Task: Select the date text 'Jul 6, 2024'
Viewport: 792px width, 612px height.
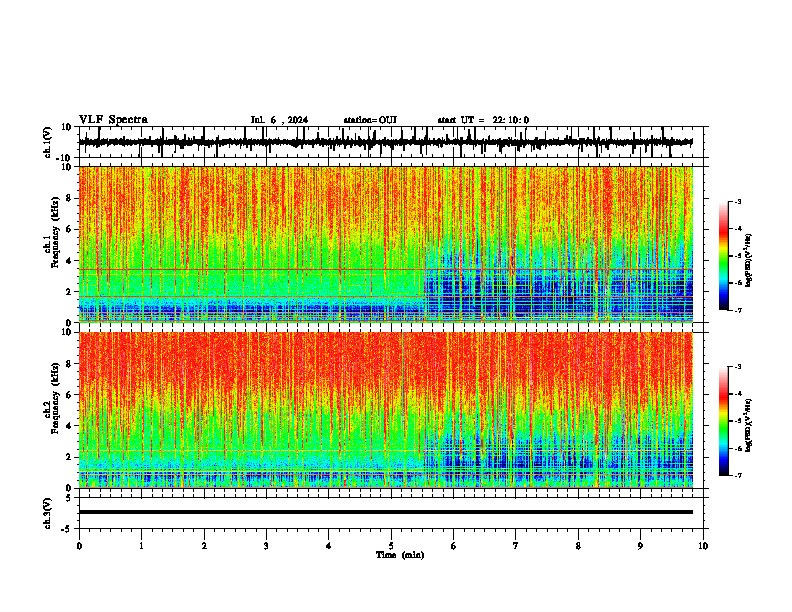Action: 279,120
